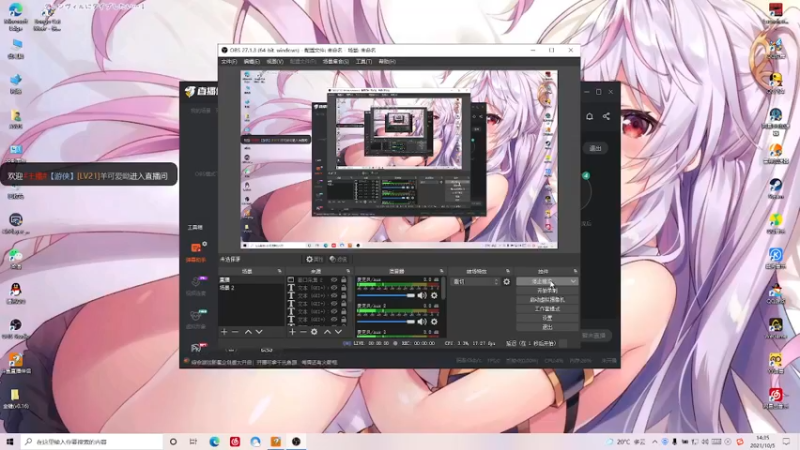Screen dimensions: 800x450
Task: Switch to OBS via its taskbar icon
Action: tap(296, 441)
